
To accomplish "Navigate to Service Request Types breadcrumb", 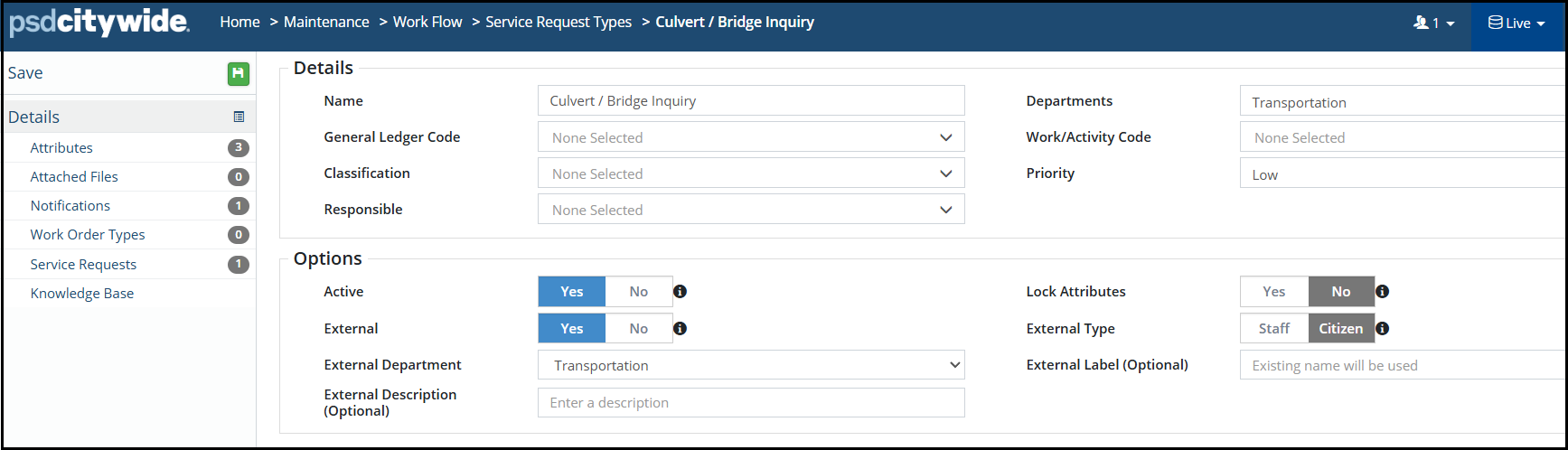I will click(559, 22).
